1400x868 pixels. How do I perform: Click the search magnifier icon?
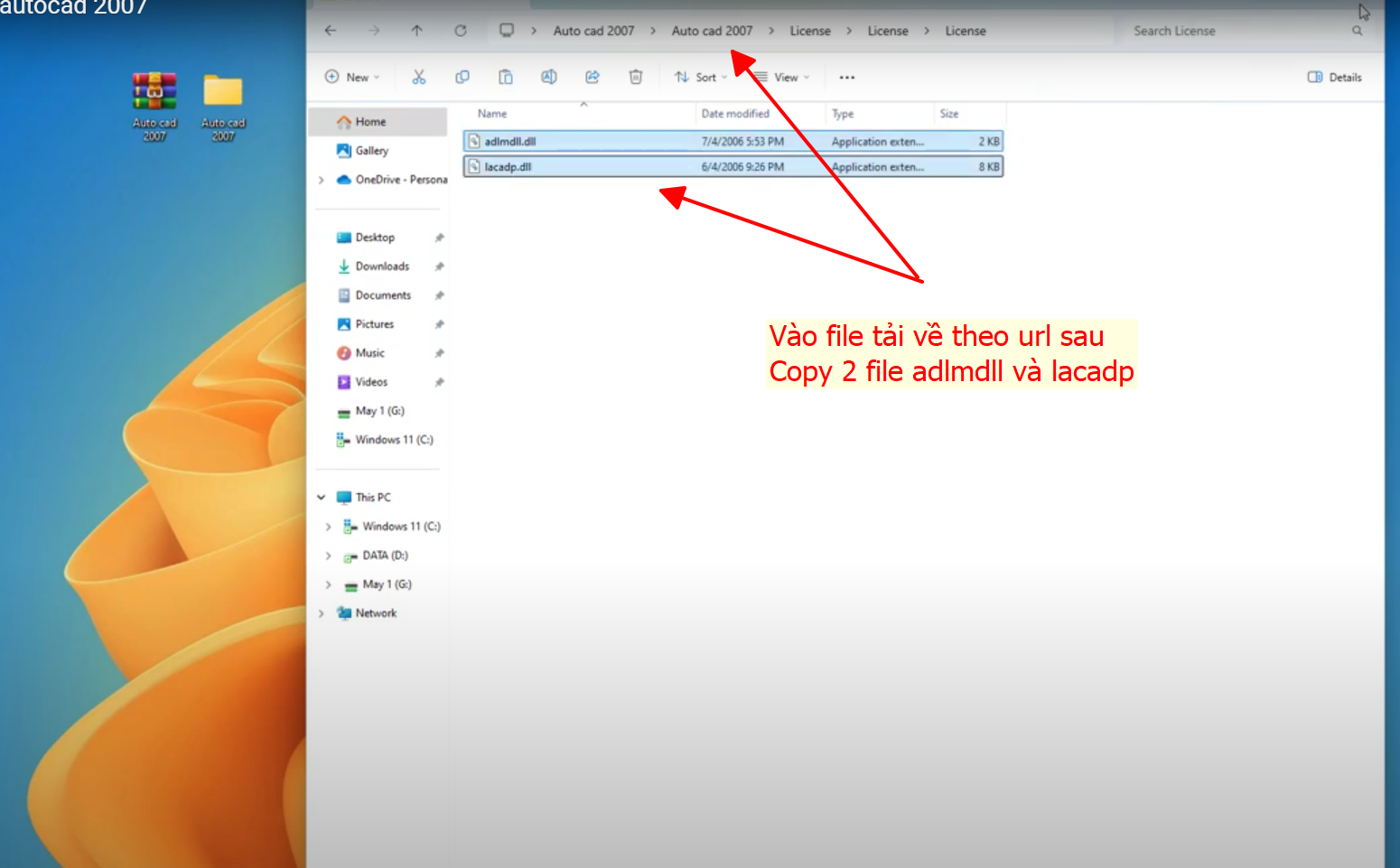[x=1357, y=31]
